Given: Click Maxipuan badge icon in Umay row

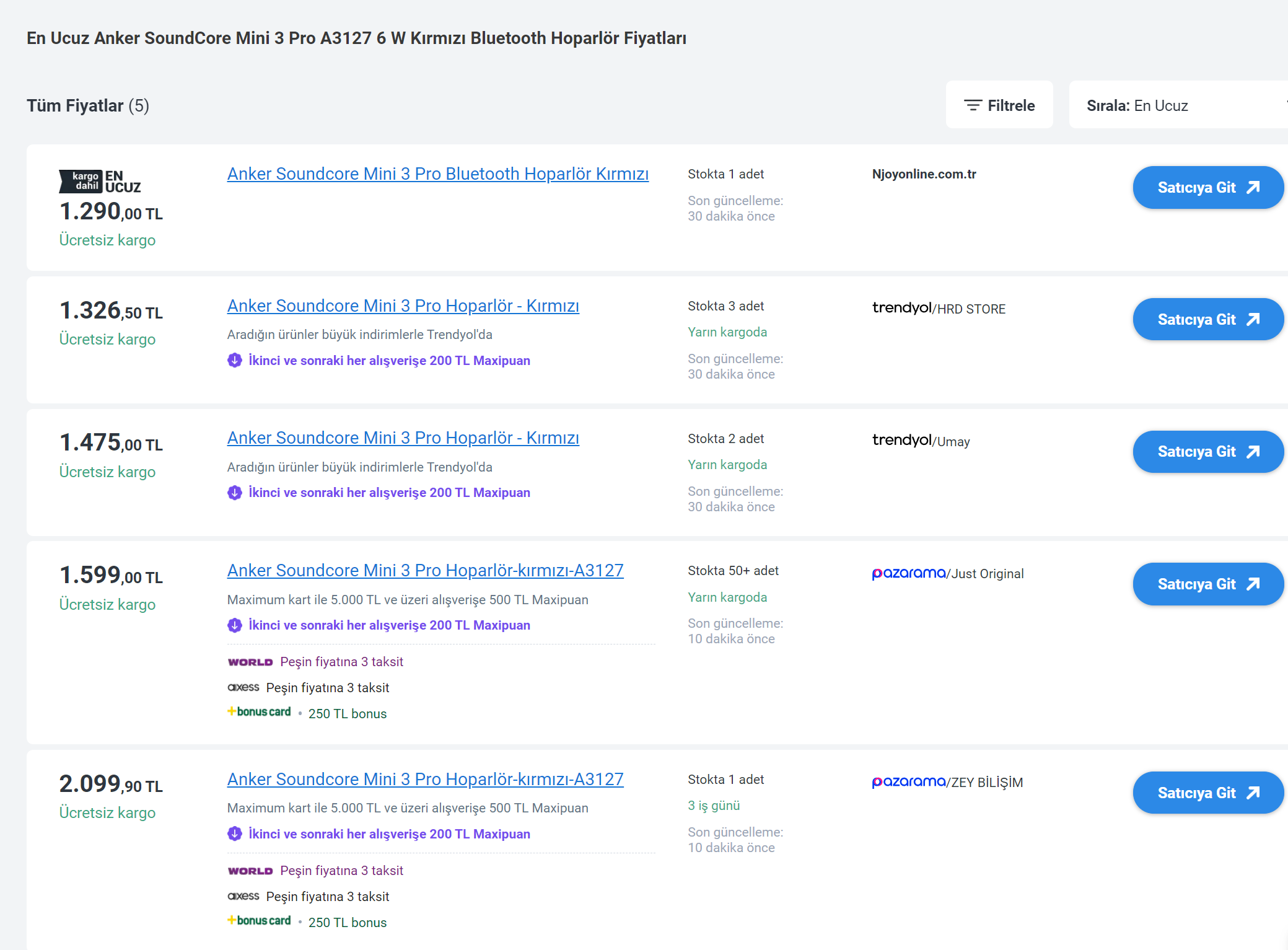Looking at the screenshot, I should tap(235, 493).
